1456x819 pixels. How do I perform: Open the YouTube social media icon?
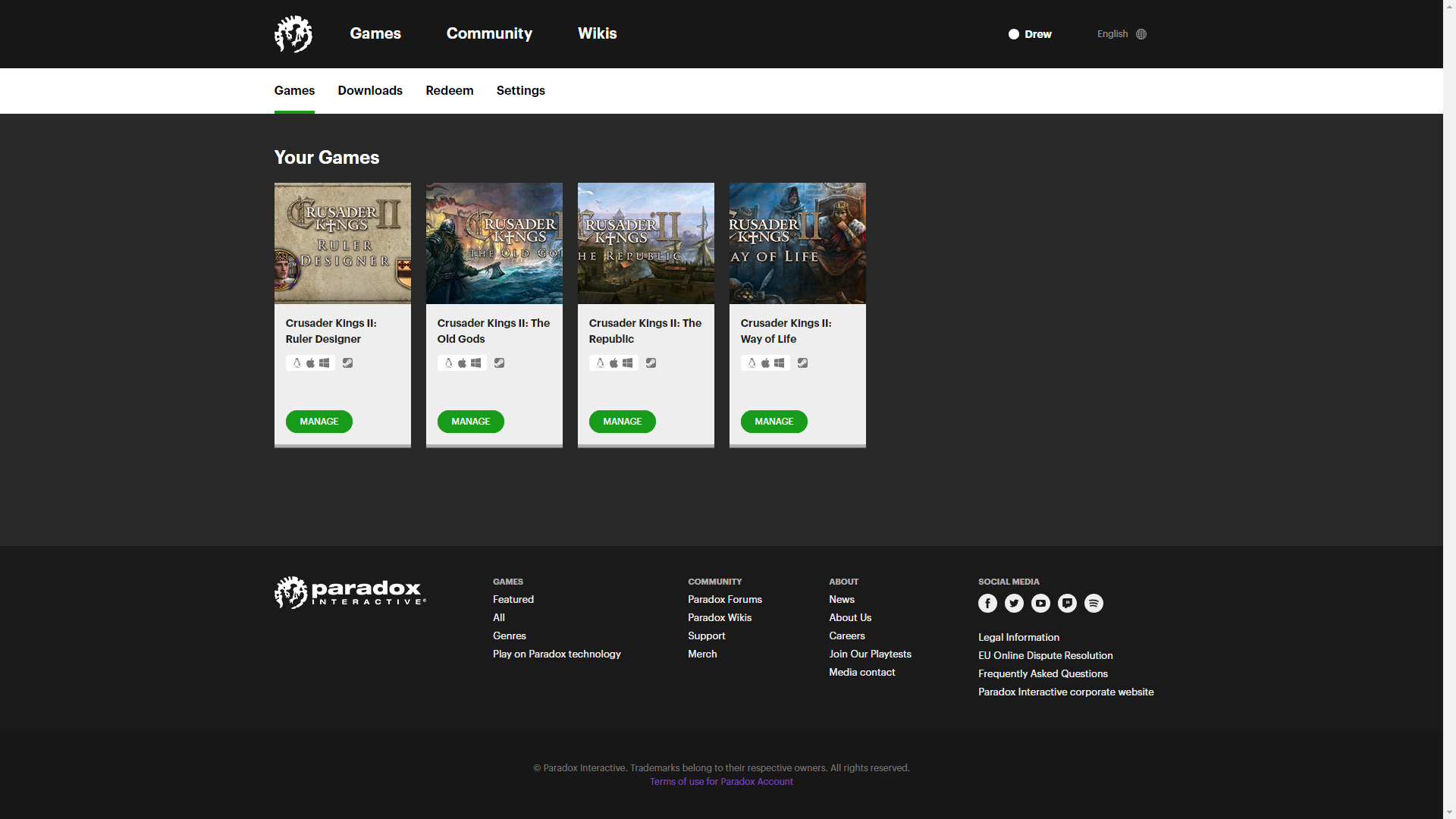(x=1040, y=604)
